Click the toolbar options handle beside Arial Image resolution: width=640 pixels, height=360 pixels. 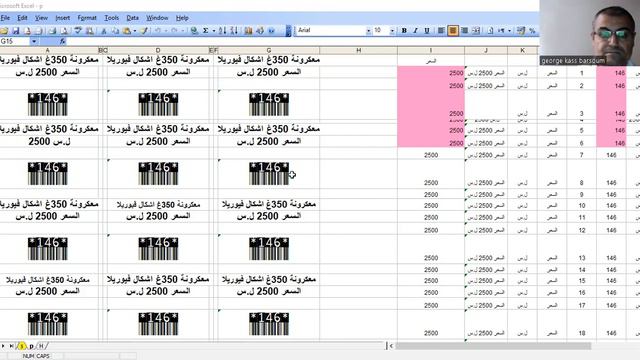(x=289, y=31)
